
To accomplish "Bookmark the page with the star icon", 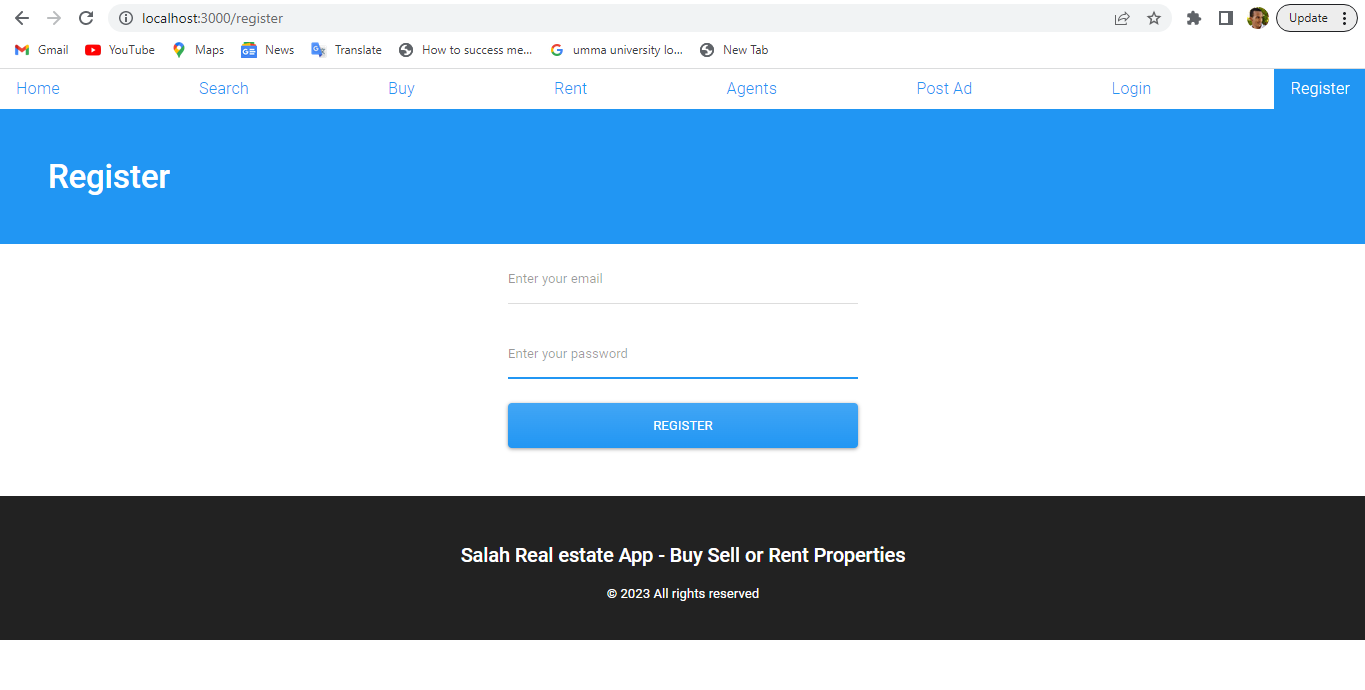I will coord(1154,18).
